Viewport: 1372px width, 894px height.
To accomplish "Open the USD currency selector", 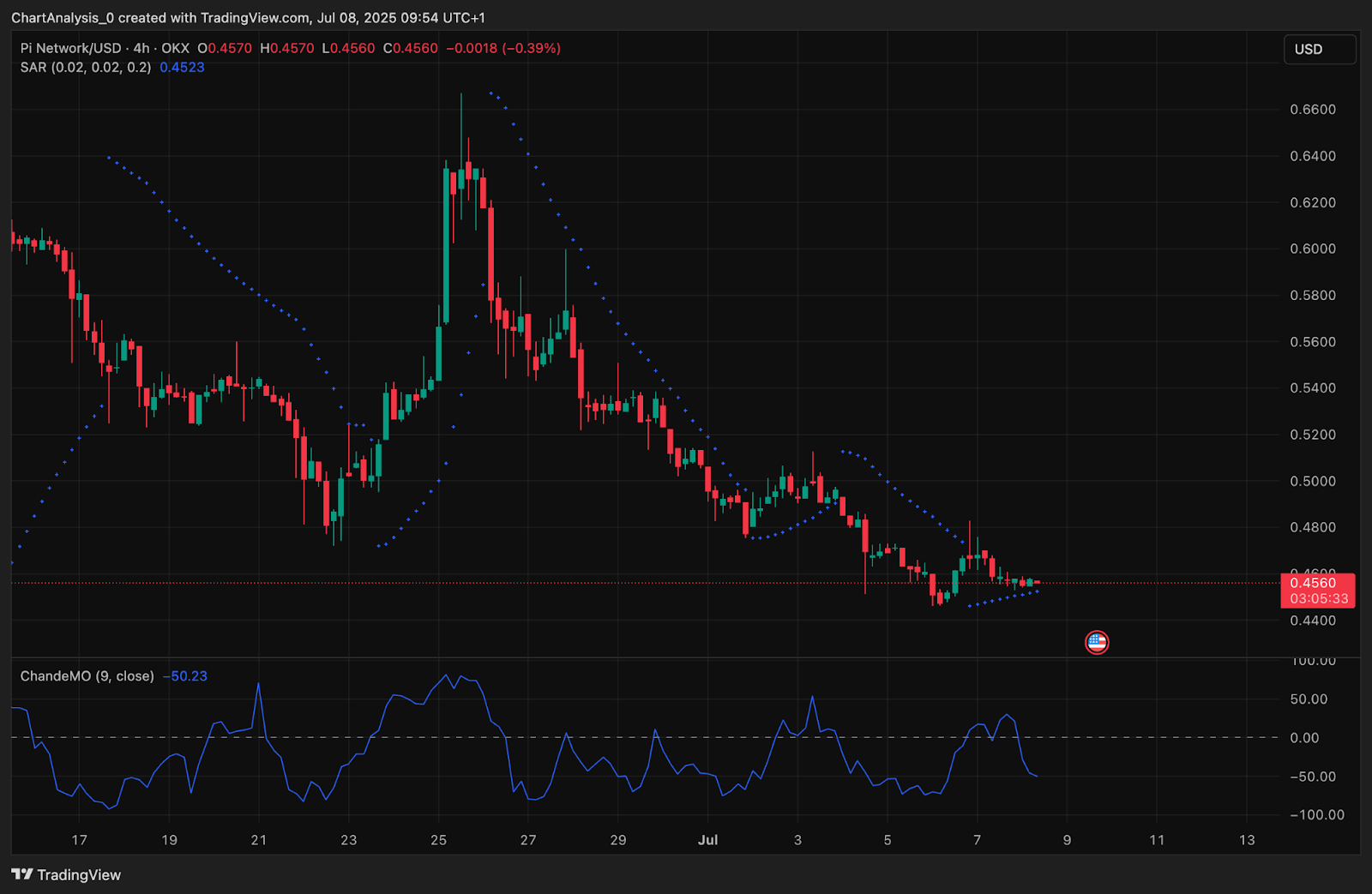I will point(1320,49).
